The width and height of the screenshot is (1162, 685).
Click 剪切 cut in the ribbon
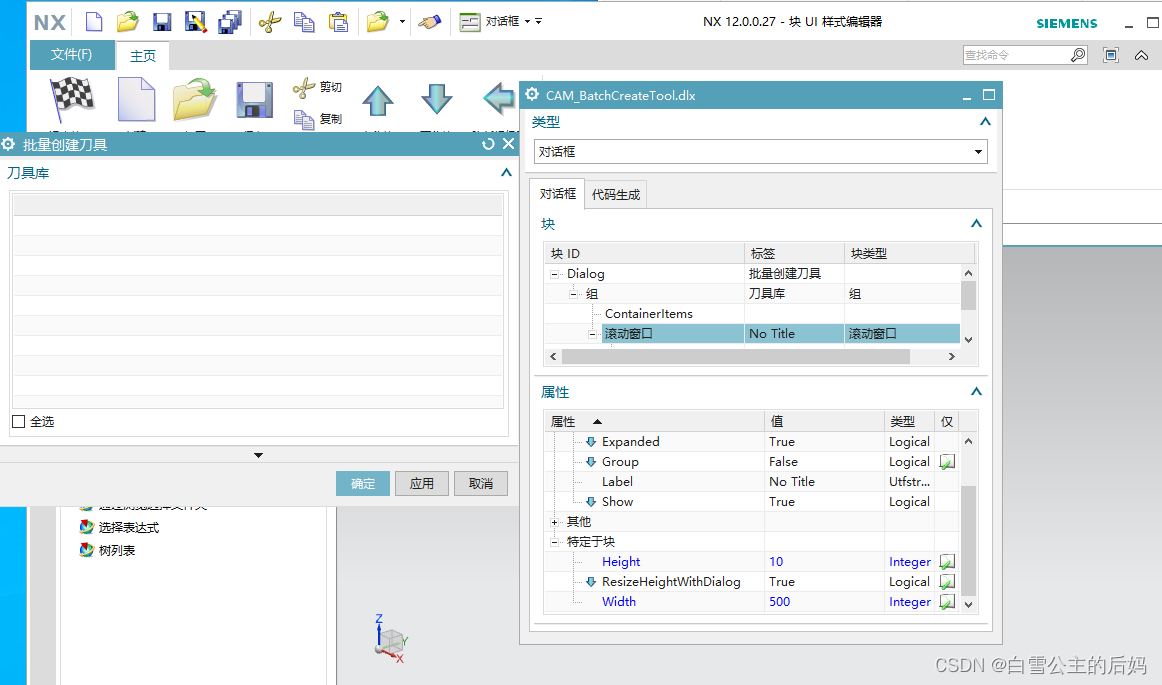pyautogui.click(x=318, y=87)
